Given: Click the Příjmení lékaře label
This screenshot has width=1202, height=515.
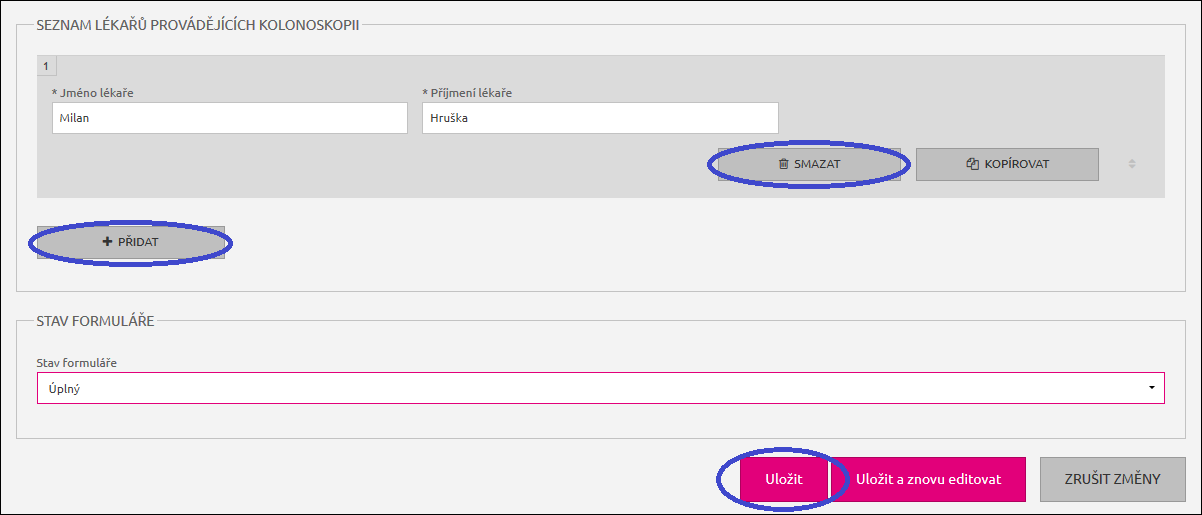Looking at the screenshot, I should pos(467,93).
